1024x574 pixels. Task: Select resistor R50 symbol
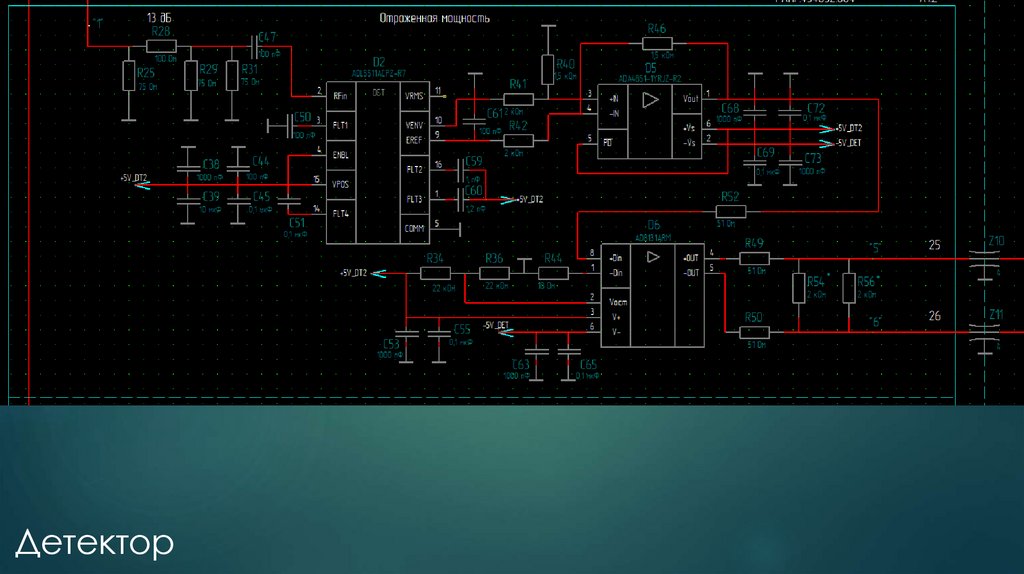[754, 332]
